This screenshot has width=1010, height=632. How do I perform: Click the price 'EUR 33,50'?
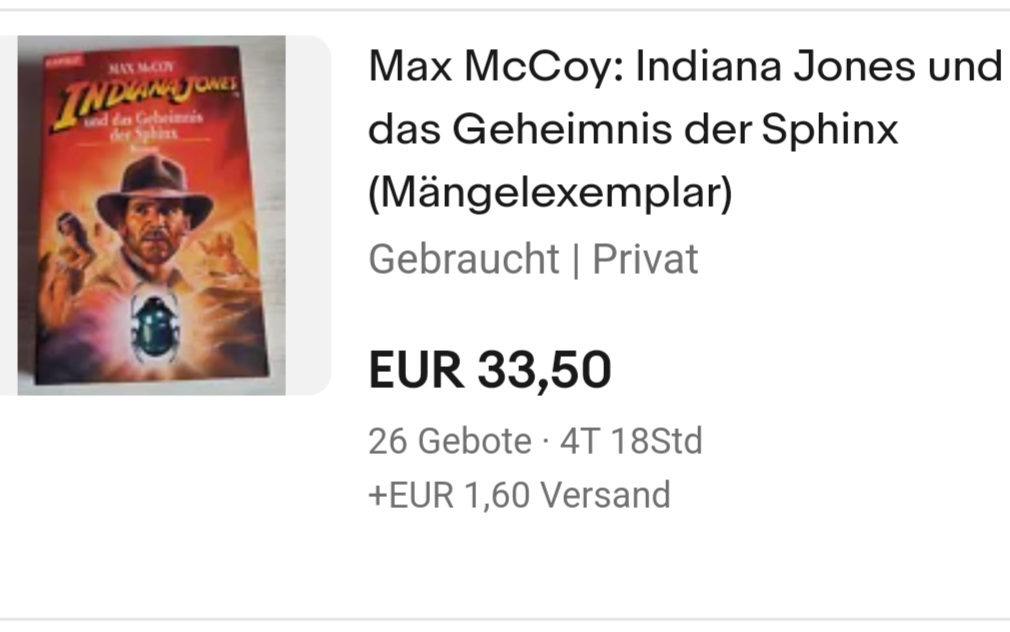point(490,369)
